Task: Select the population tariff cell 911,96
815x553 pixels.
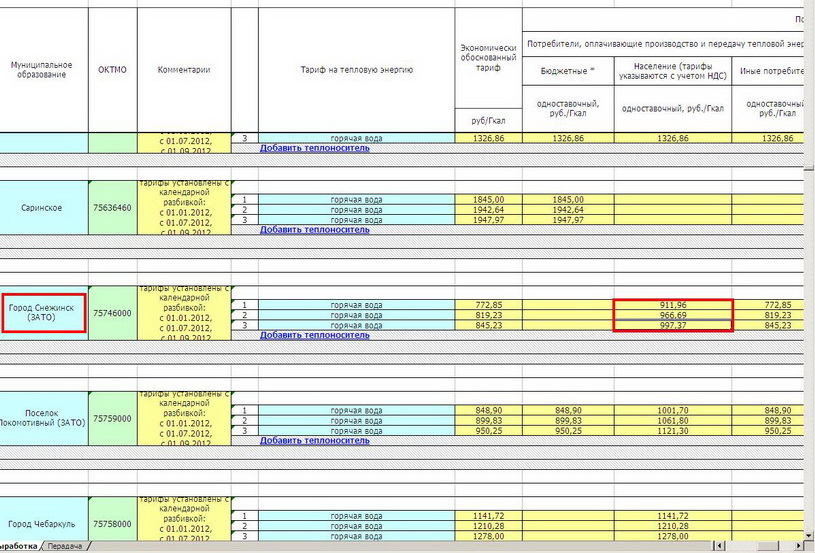Action: [673, 304]
